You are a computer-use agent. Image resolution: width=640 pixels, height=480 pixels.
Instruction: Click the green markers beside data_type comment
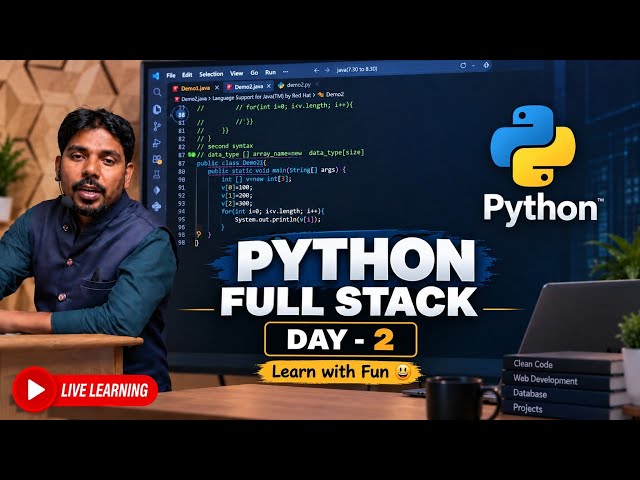click(191, 155)
